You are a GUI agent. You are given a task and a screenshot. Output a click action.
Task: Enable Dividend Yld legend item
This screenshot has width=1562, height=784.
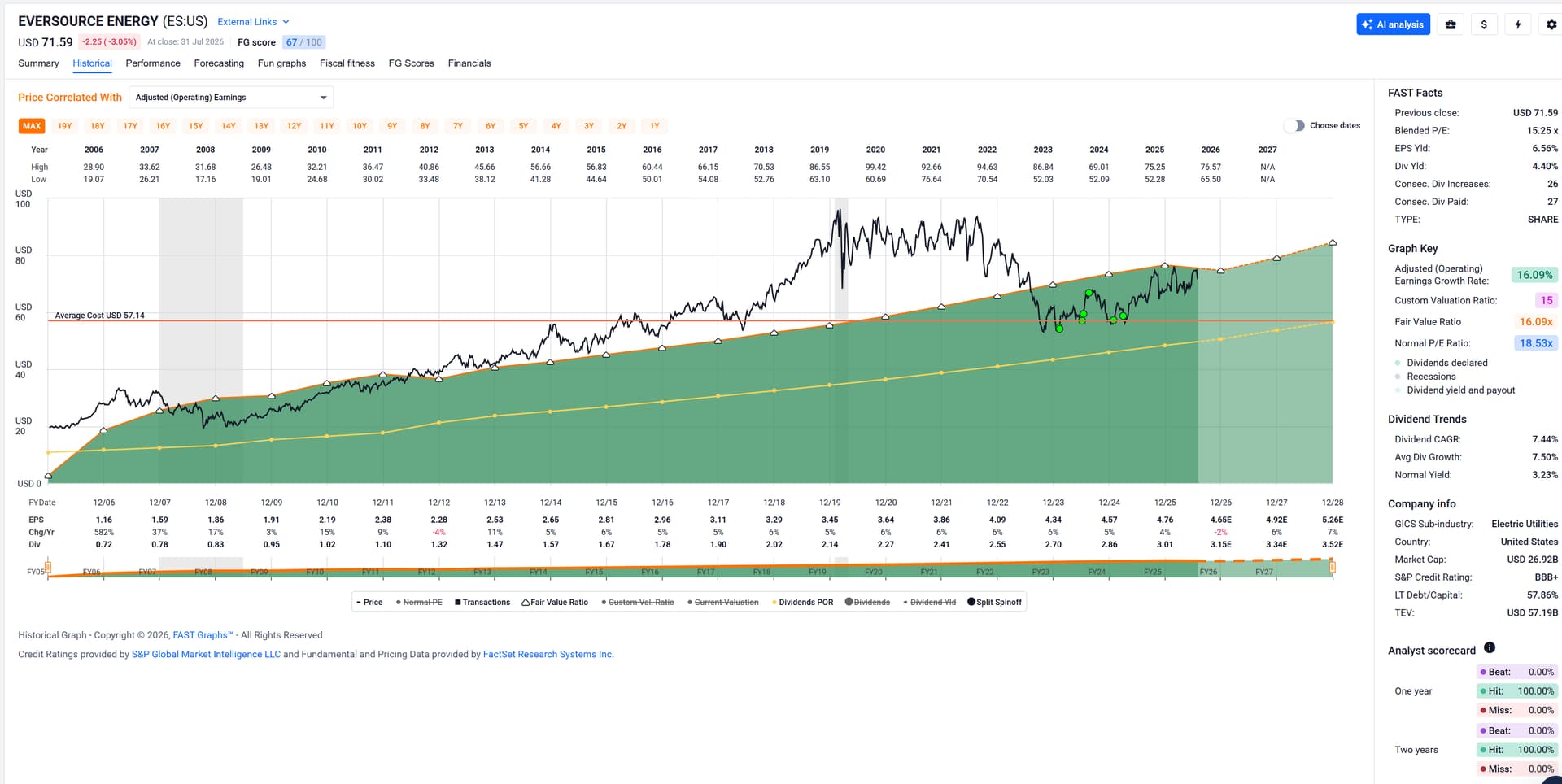(930, 603)
